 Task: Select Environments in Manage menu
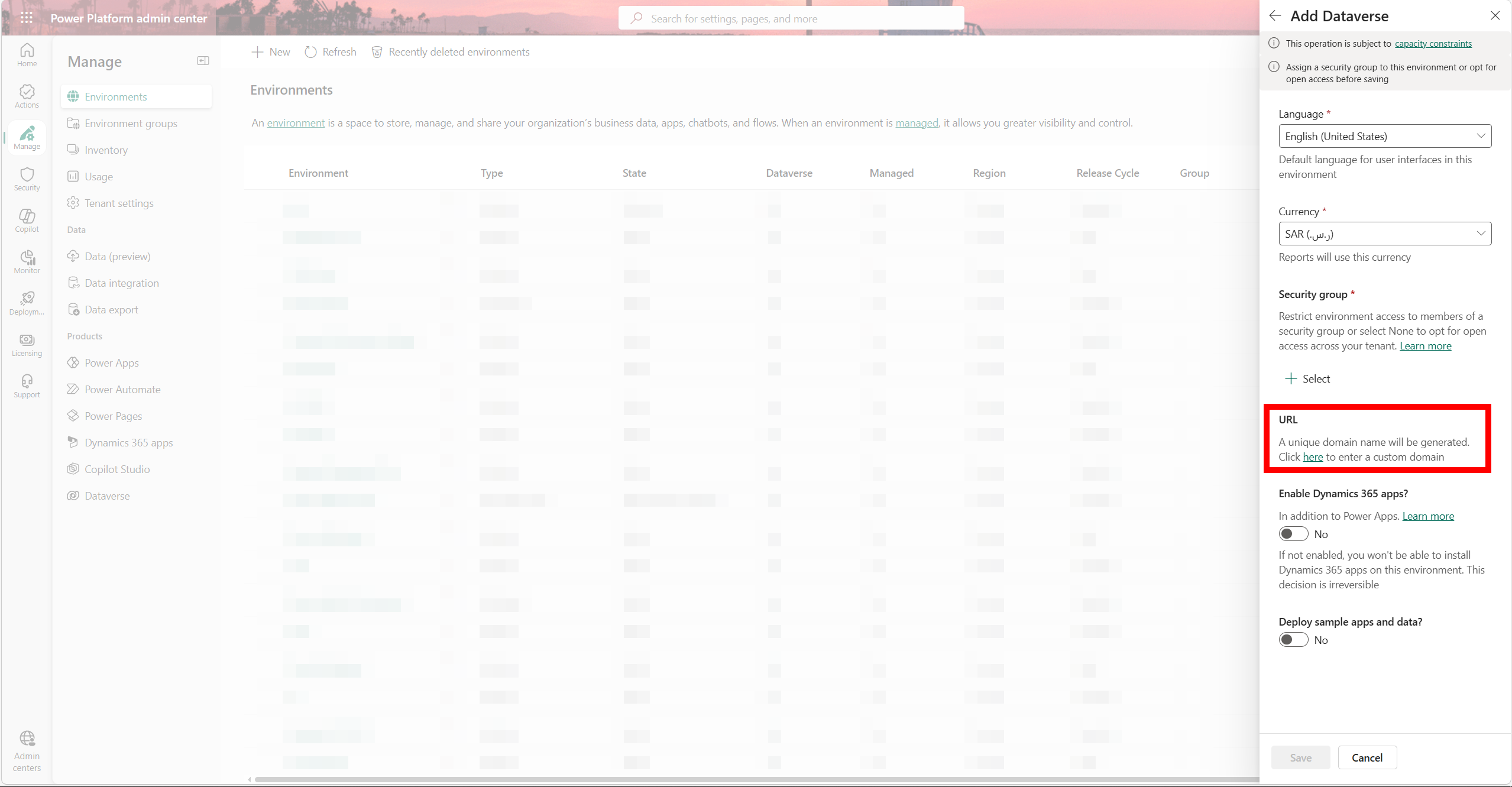click(x=136, y=96)
